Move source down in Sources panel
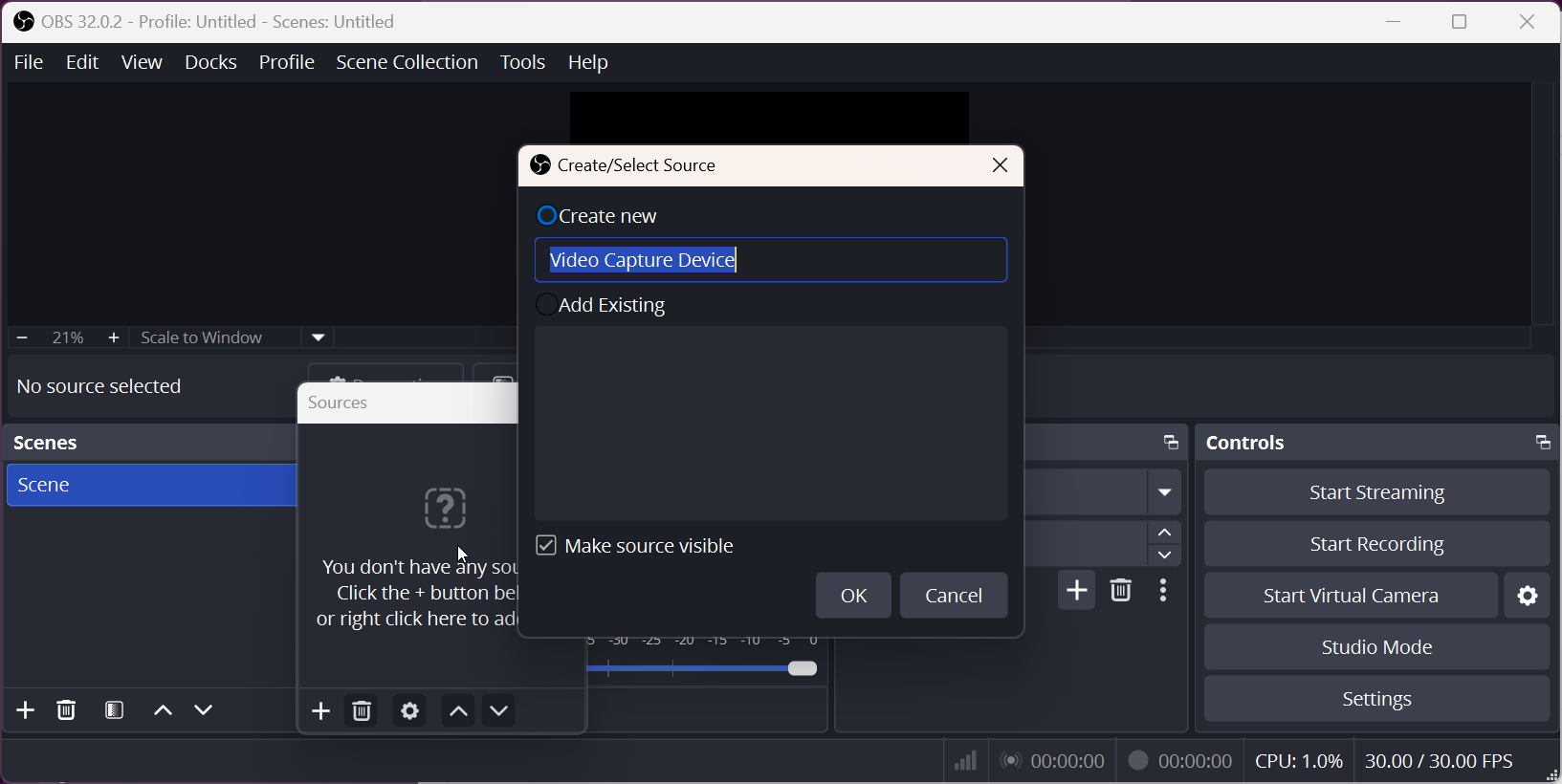 coord(499,711)
